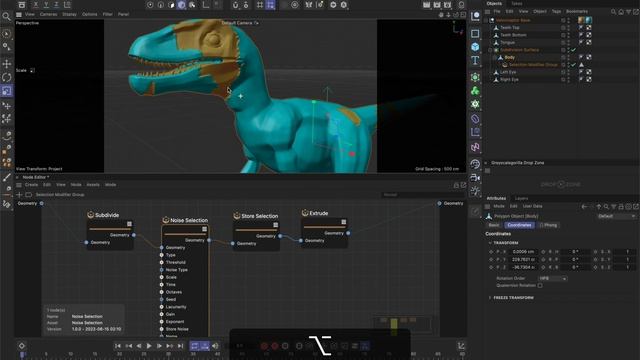Click the purple deformer icon in palette
The height and width of the screenshot is (360, 640).
tap(475, 119)
